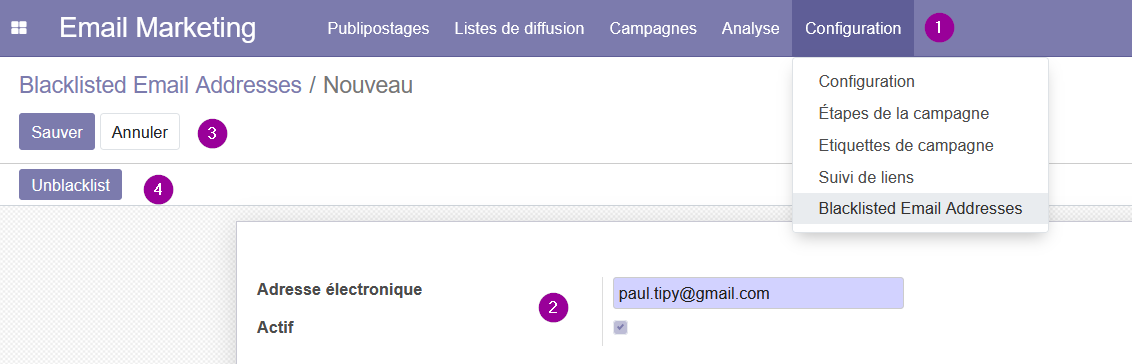The image size is (1132, 364).
Task: Click the Unblacklist button
Action: click(x=71, y=185)
